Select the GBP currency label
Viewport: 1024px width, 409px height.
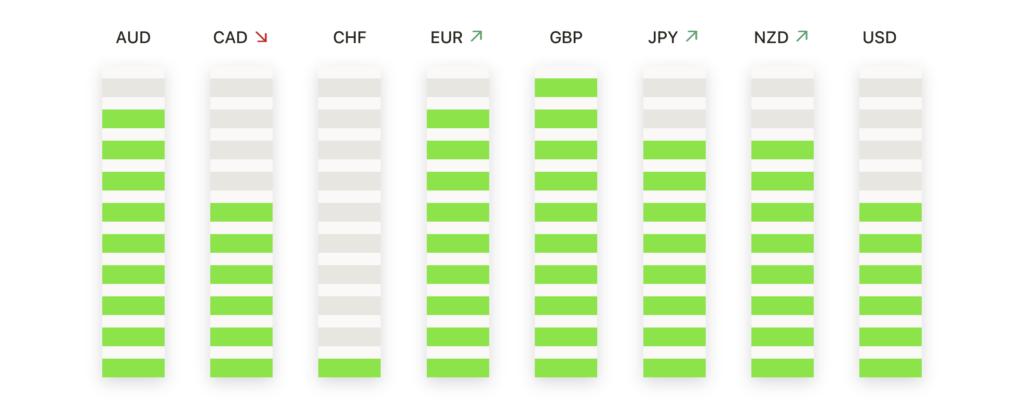566,38
